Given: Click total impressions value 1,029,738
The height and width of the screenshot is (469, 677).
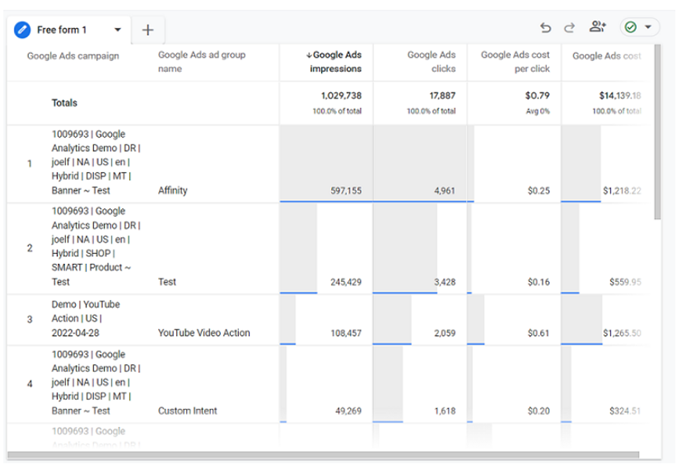Looking at the screenshot, I should 341,95.
